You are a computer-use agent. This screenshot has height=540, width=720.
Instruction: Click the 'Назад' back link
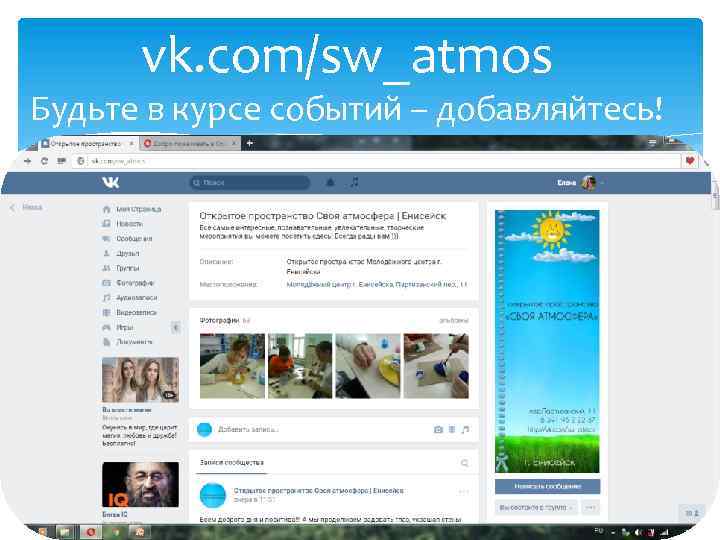point(27,208)
